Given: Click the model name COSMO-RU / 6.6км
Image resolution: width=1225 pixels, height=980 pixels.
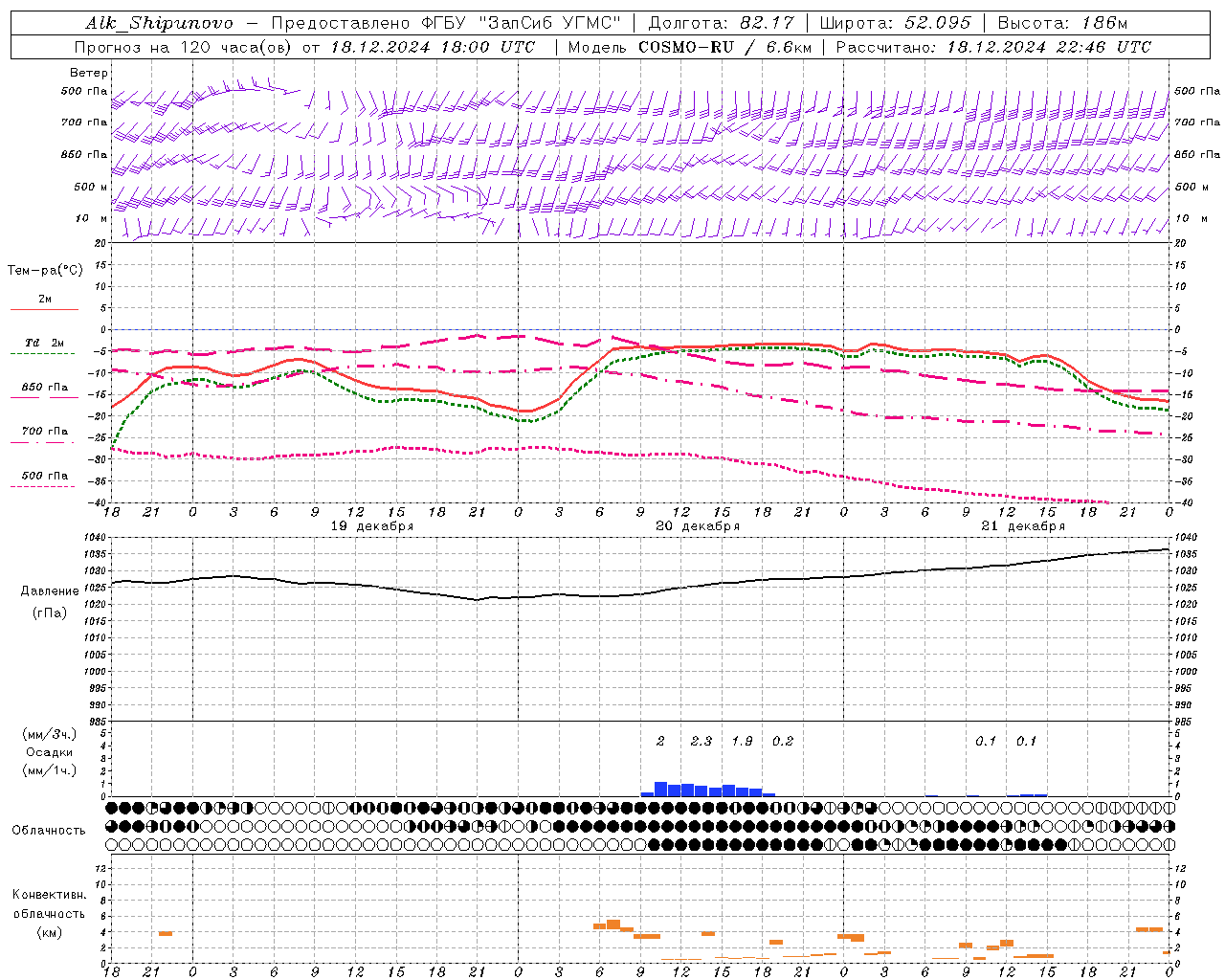Looking at the screenshot, I should [x=725, y=47].
